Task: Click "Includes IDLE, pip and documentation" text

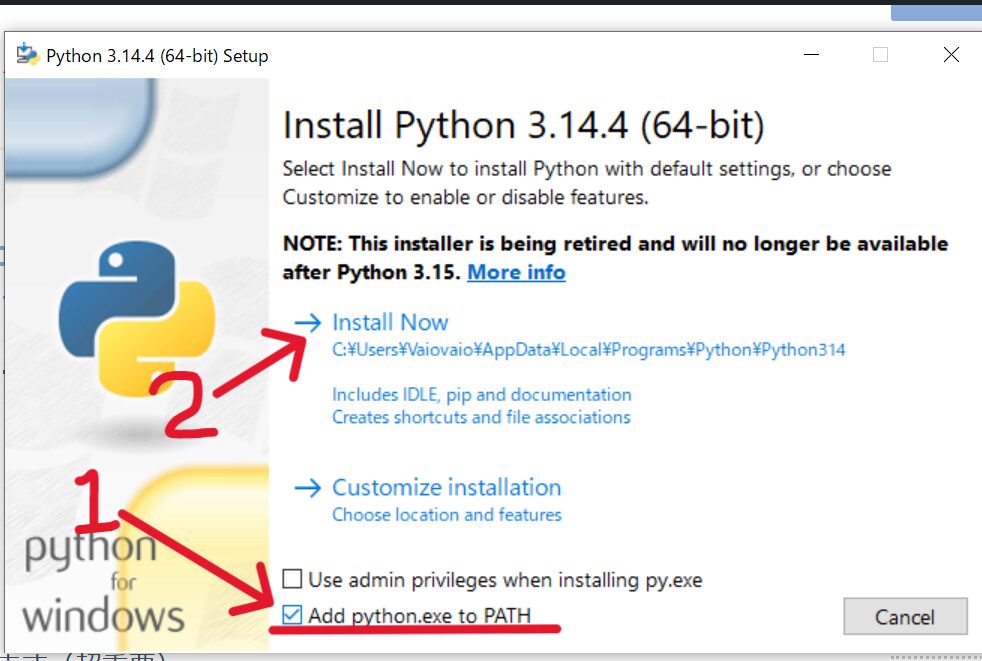Action: (481, 395)
